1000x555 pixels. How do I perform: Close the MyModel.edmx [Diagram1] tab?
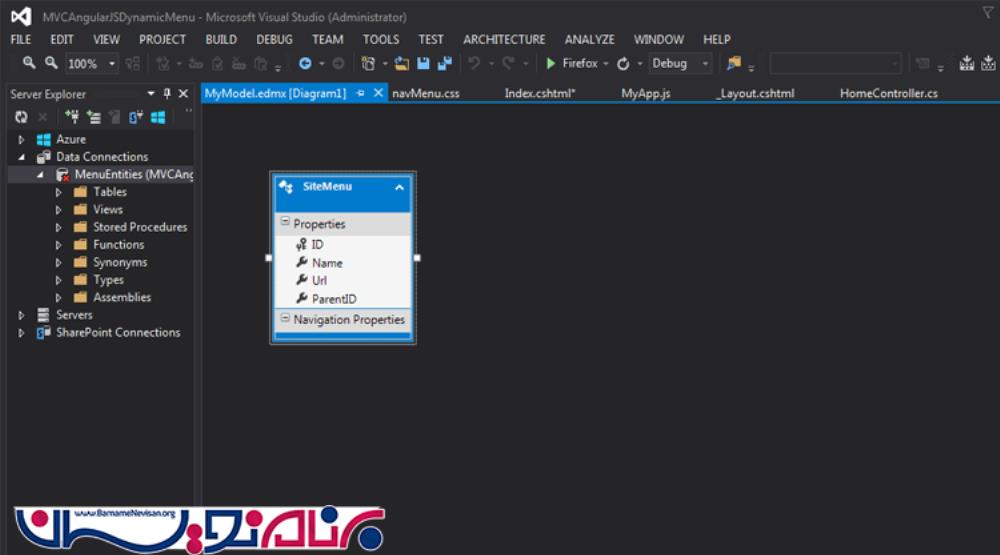click(378, 93)
